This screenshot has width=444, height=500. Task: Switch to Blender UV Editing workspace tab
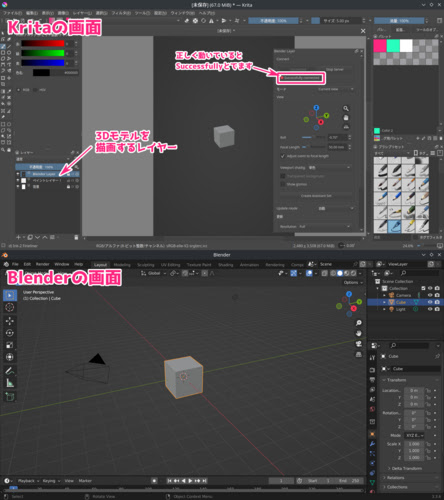point(170,265)
